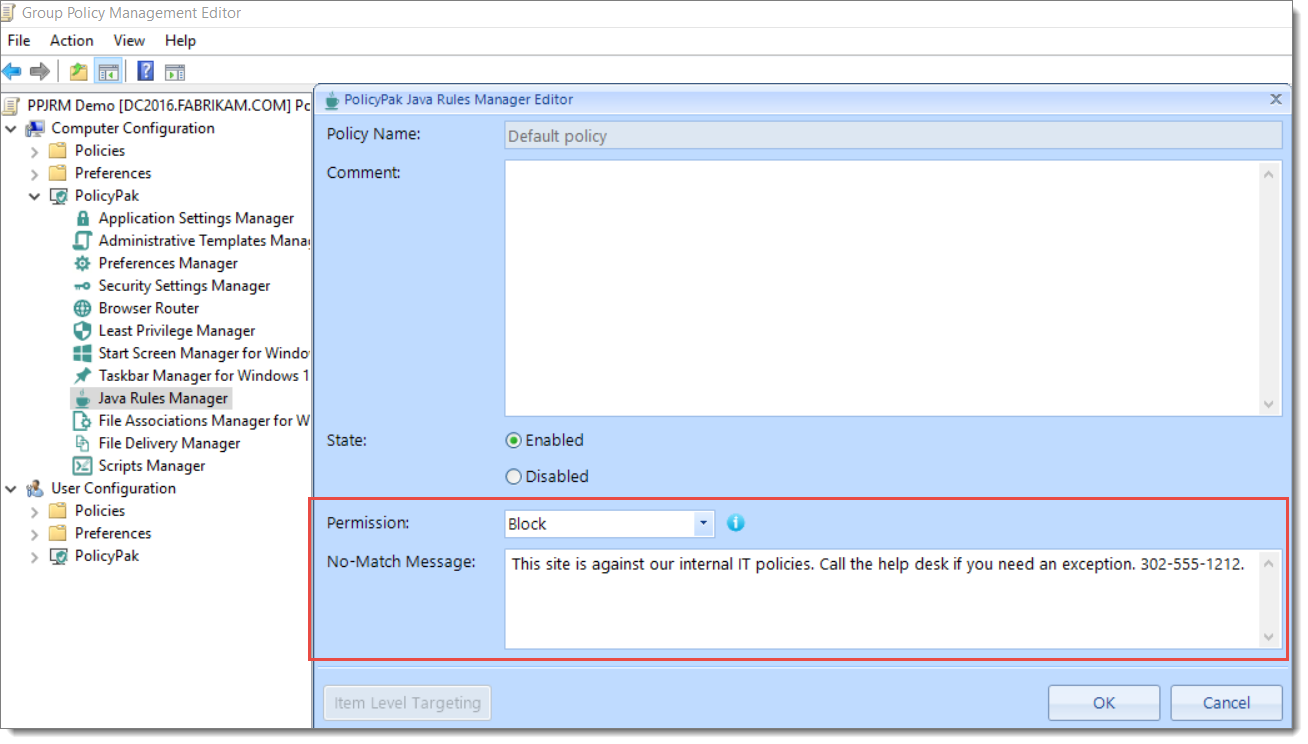
Task: Click the Policy Name field
Action: point(893,136)
